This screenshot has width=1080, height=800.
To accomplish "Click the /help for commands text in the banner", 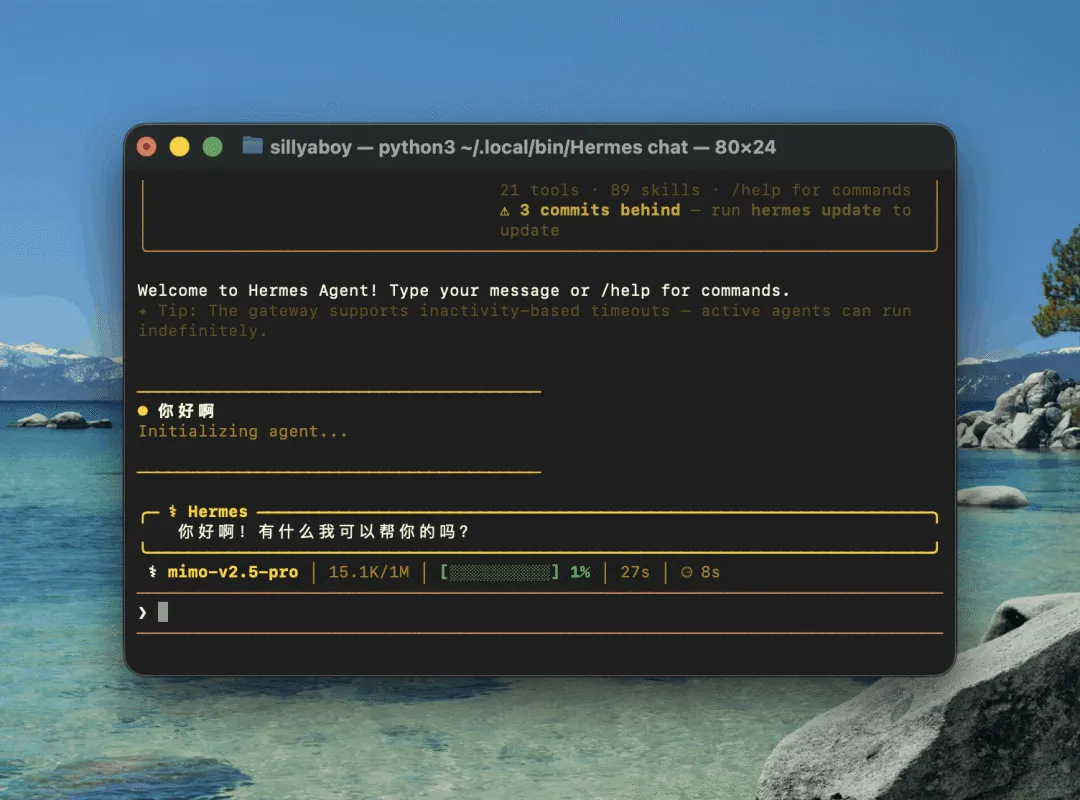I will click(x=821, y=190).
